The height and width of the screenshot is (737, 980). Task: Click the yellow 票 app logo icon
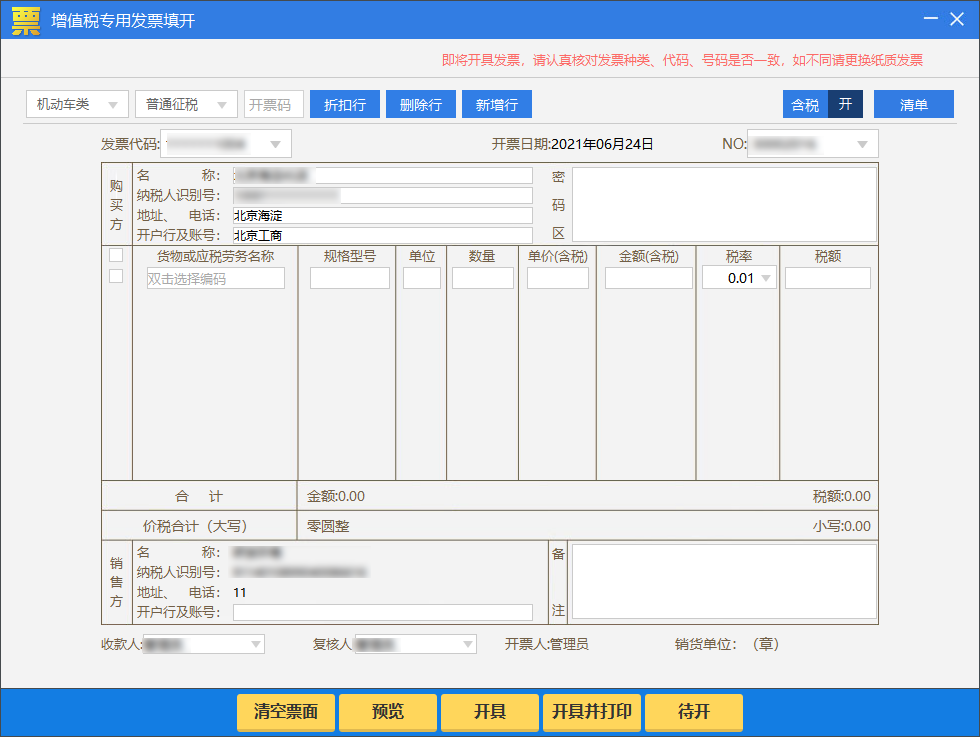[x=26, y=20]
